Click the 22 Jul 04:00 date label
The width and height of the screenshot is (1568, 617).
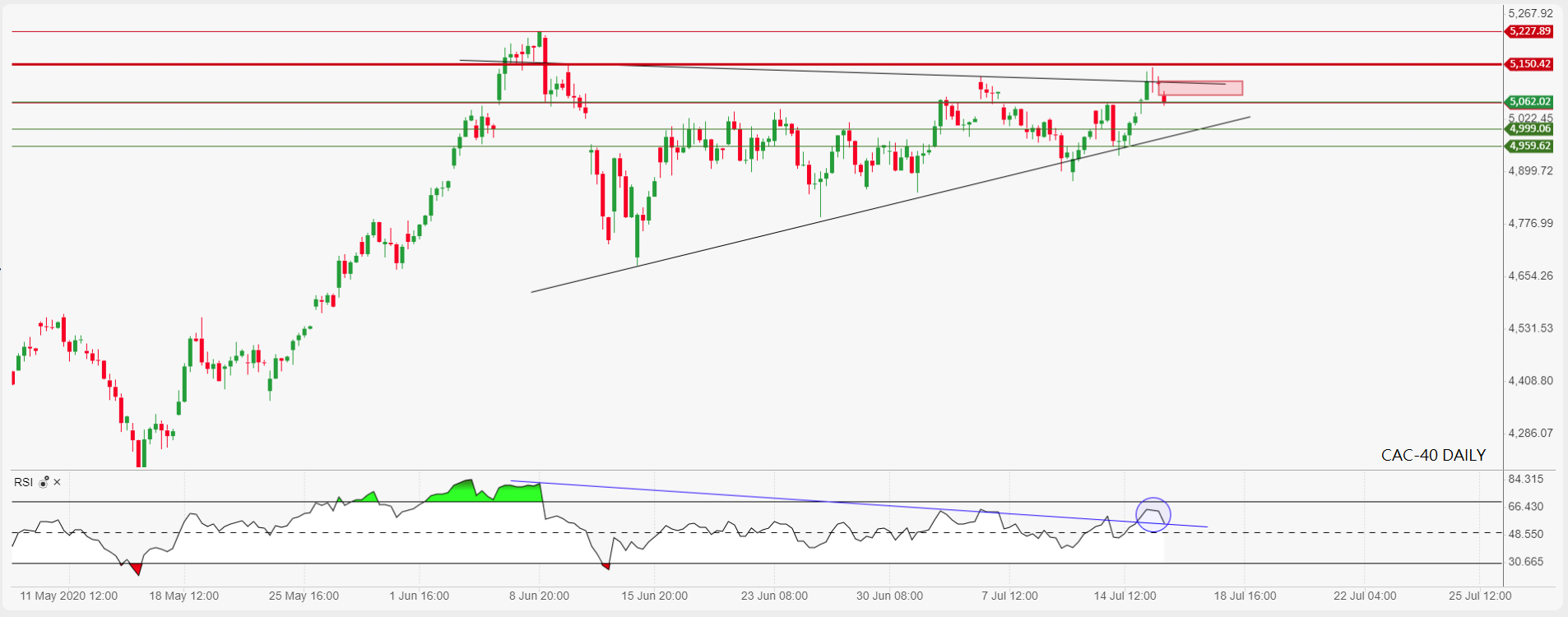pyautogui.click(x=1365, y=596)
